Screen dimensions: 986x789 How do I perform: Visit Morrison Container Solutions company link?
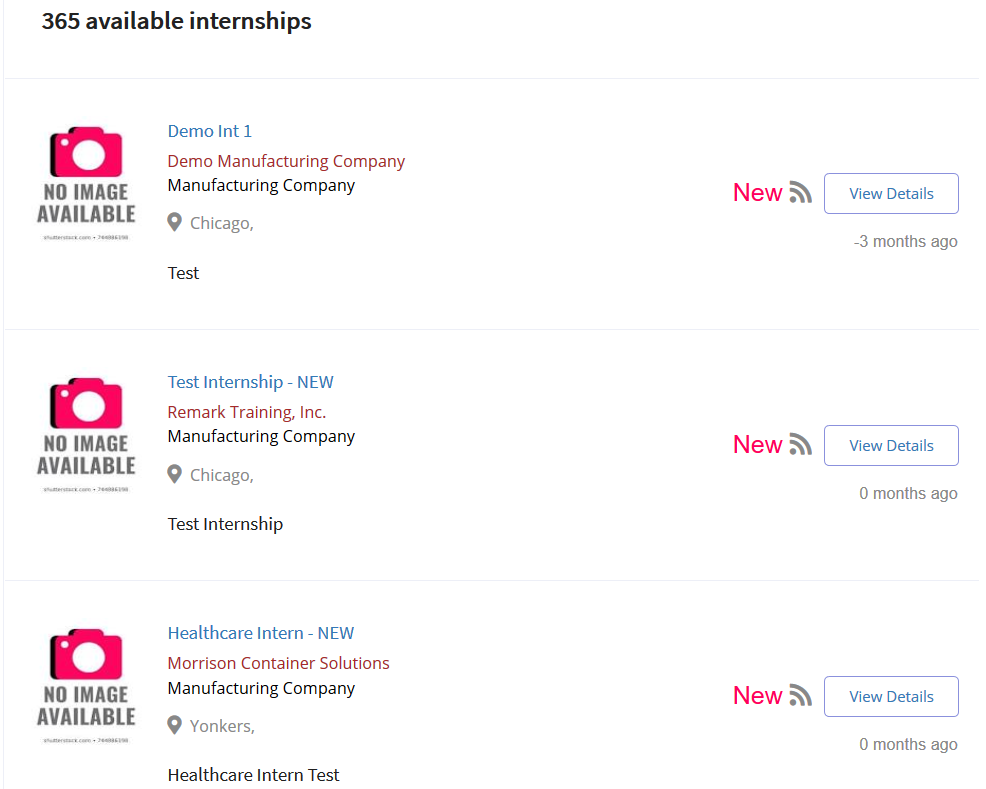(x=279, y=663)
